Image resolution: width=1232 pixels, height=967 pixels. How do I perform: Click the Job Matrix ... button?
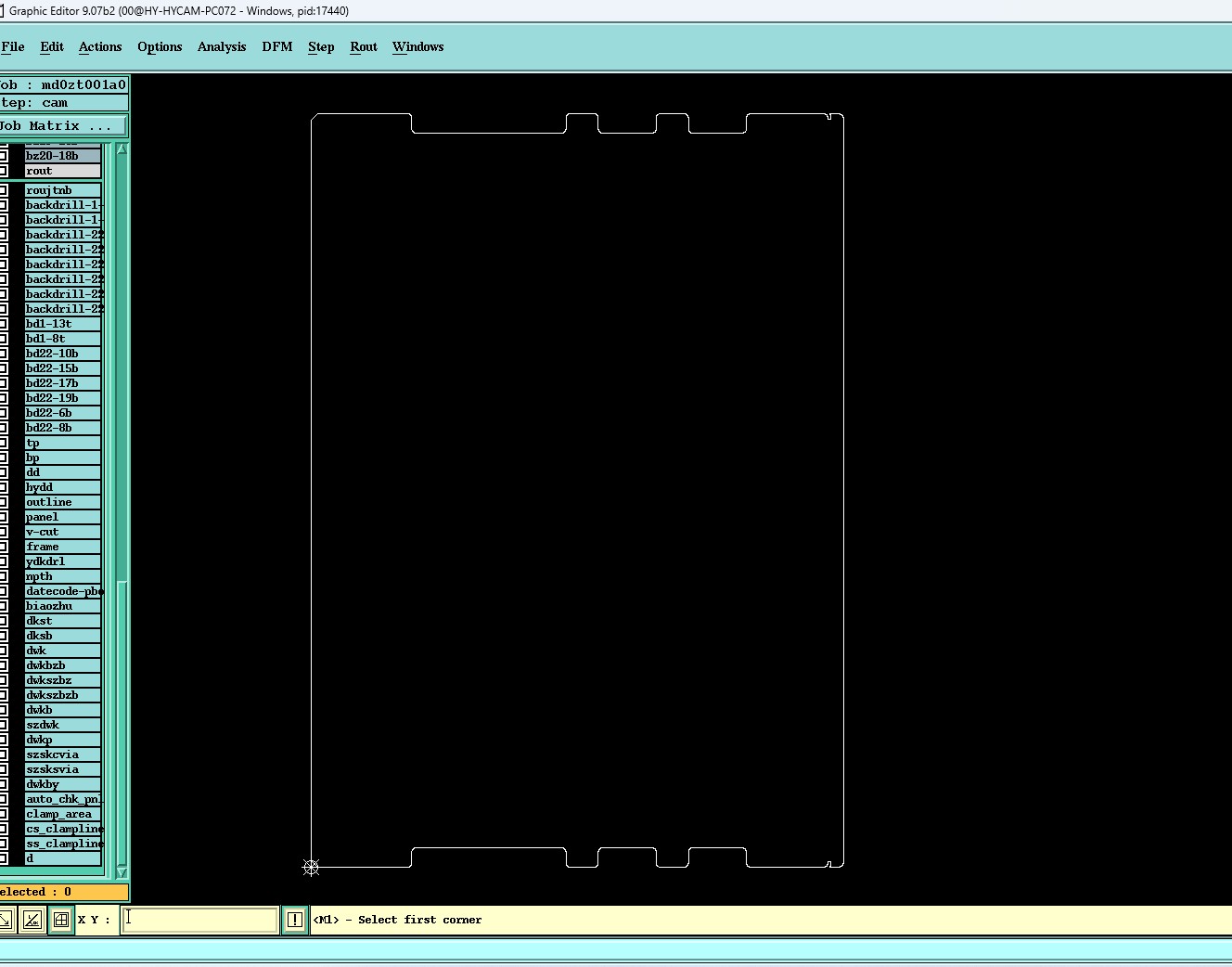coord(63,125)
